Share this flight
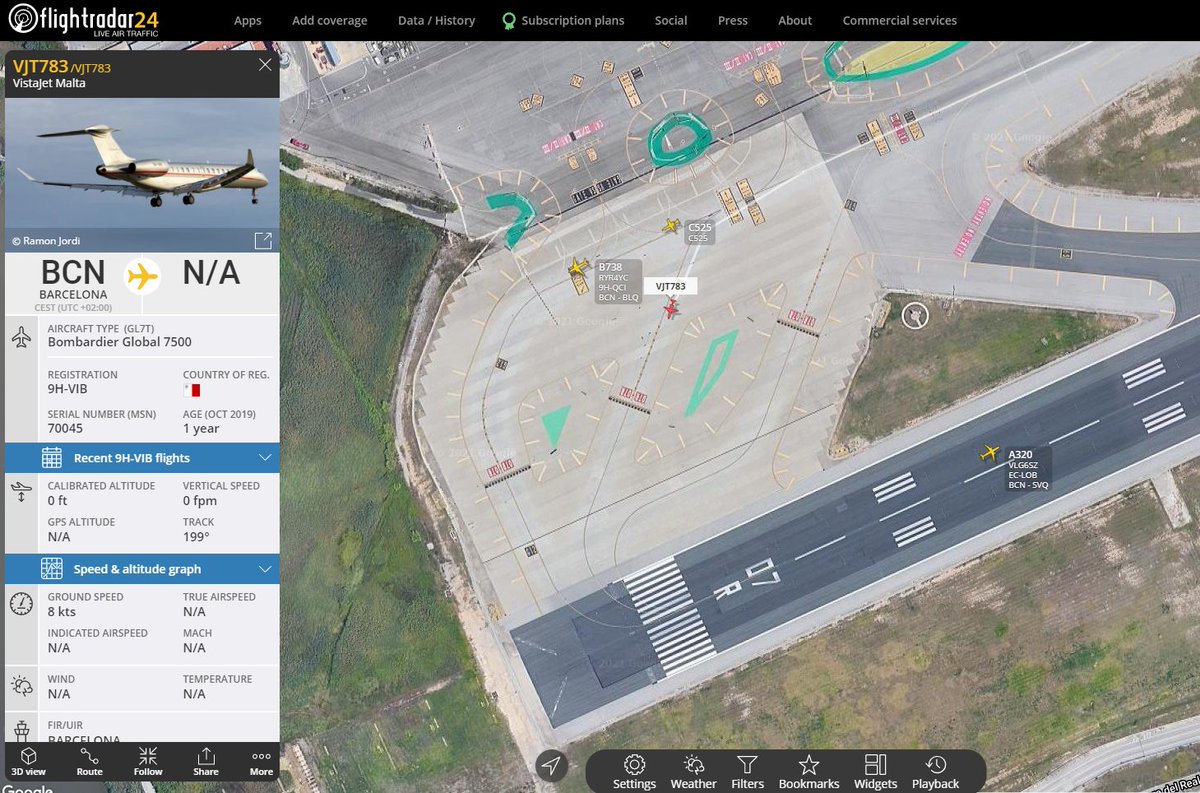Screen dimensions: 1200x793 point(206,762)
